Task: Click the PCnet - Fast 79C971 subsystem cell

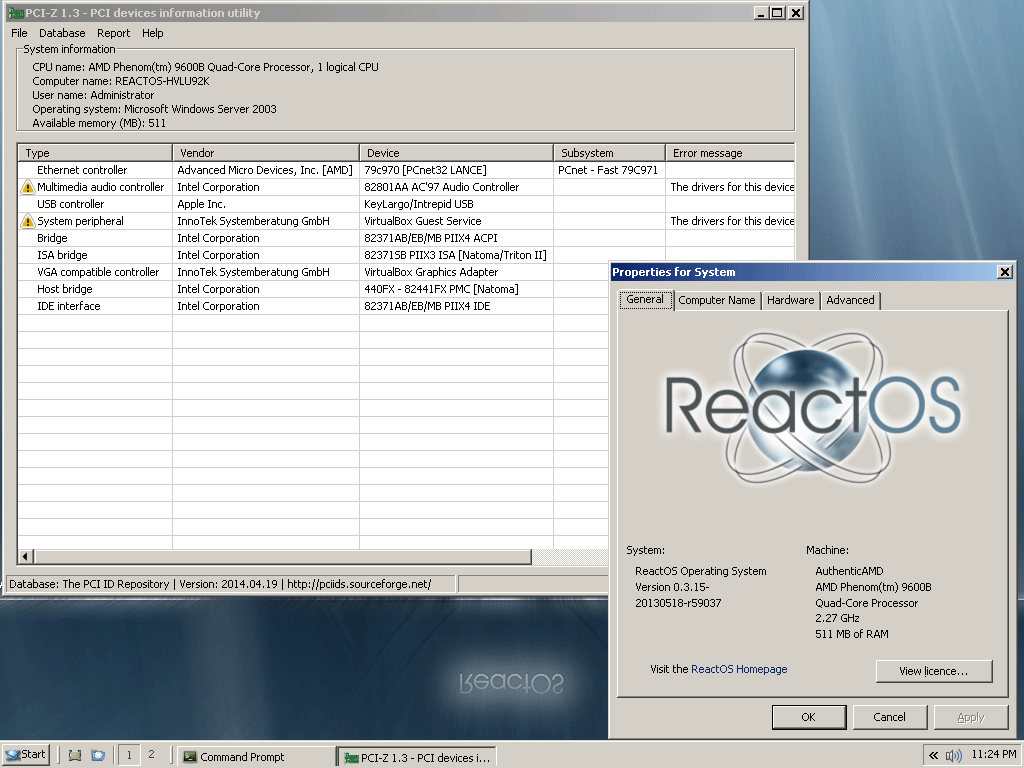Action: (608, 170)
